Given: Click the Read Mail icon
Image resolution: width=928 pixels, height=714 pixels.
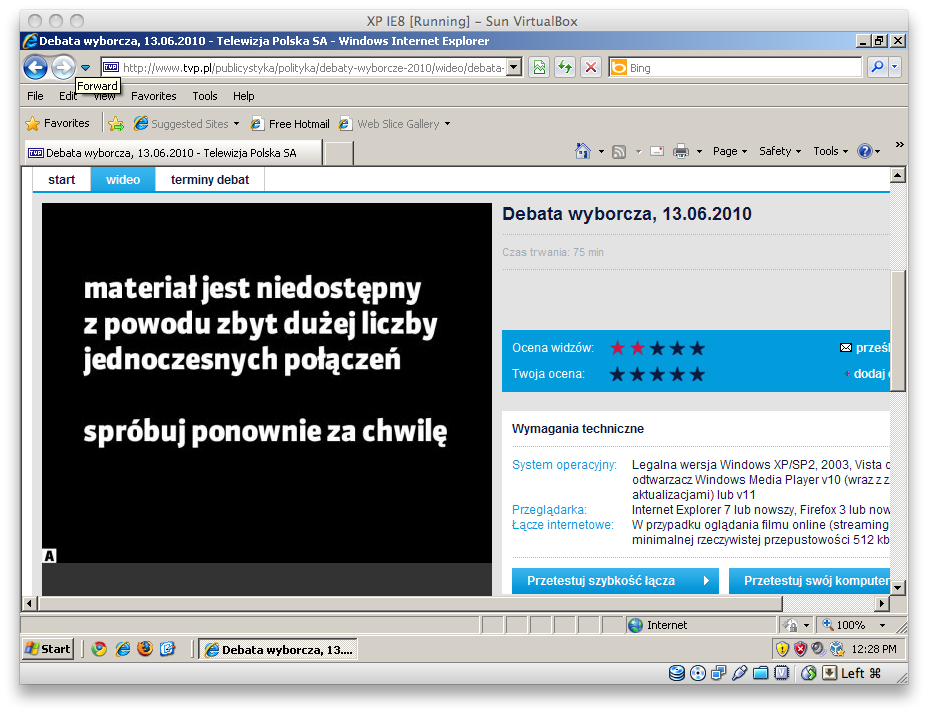Looking at the screenshot, I should pyautogui.click(x=657, y=151).
